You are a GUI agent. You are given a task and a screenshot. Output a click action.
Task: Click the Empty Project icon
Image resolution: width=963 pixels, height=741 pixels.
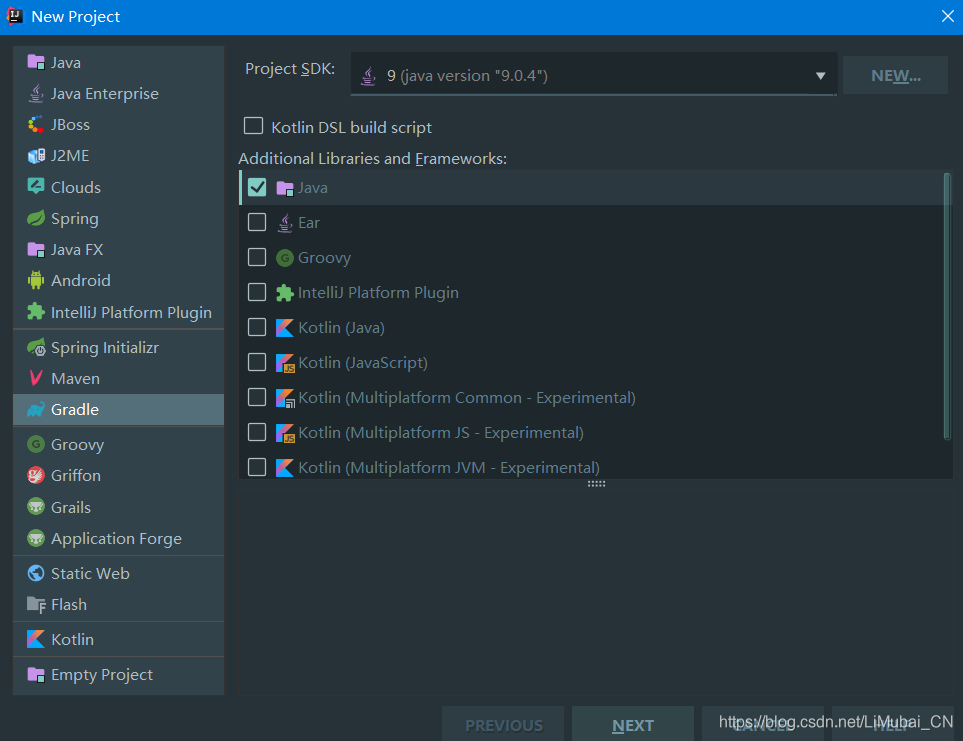pos(36,674)
